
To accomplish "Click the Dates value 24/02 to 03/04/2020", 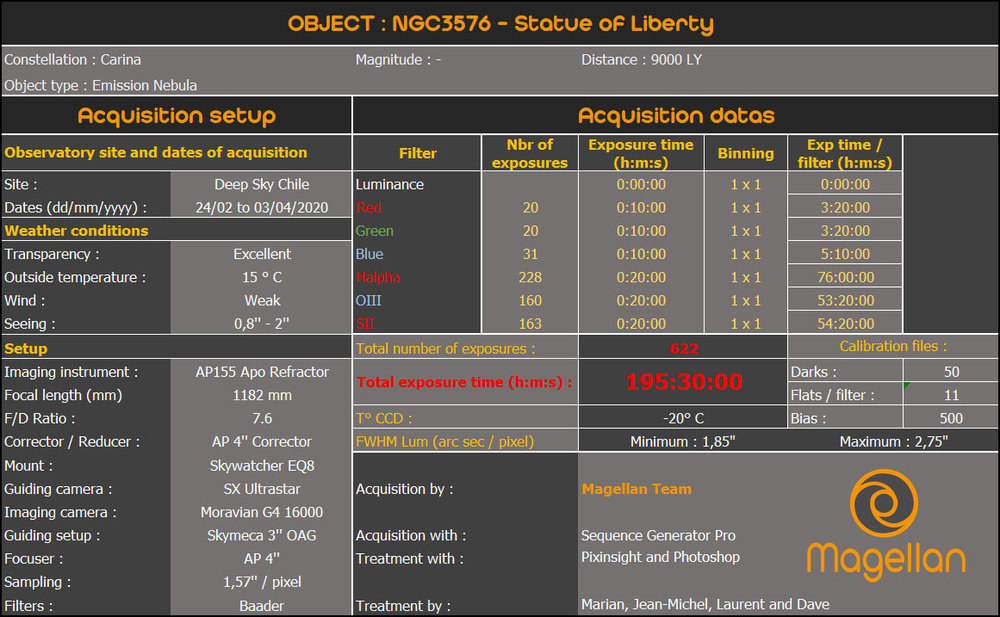I will (x=263, y=208).
